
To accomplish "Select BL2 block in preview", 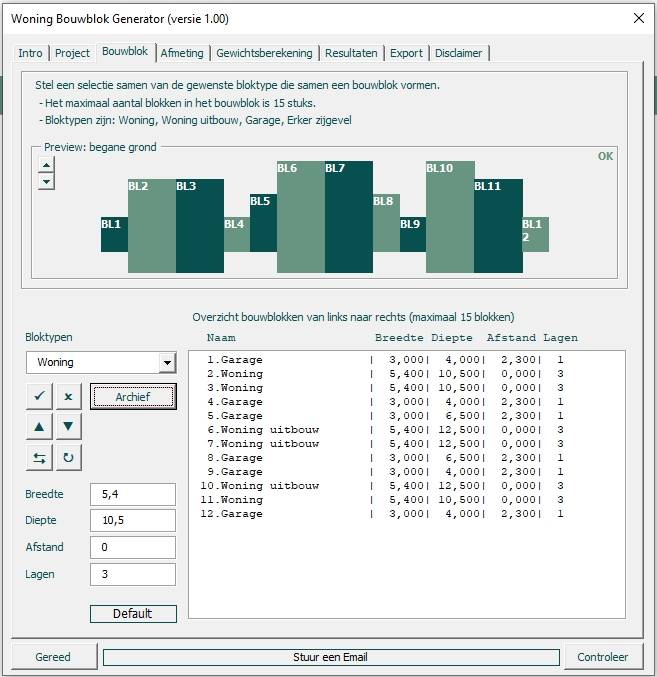I will pos(152,226).
